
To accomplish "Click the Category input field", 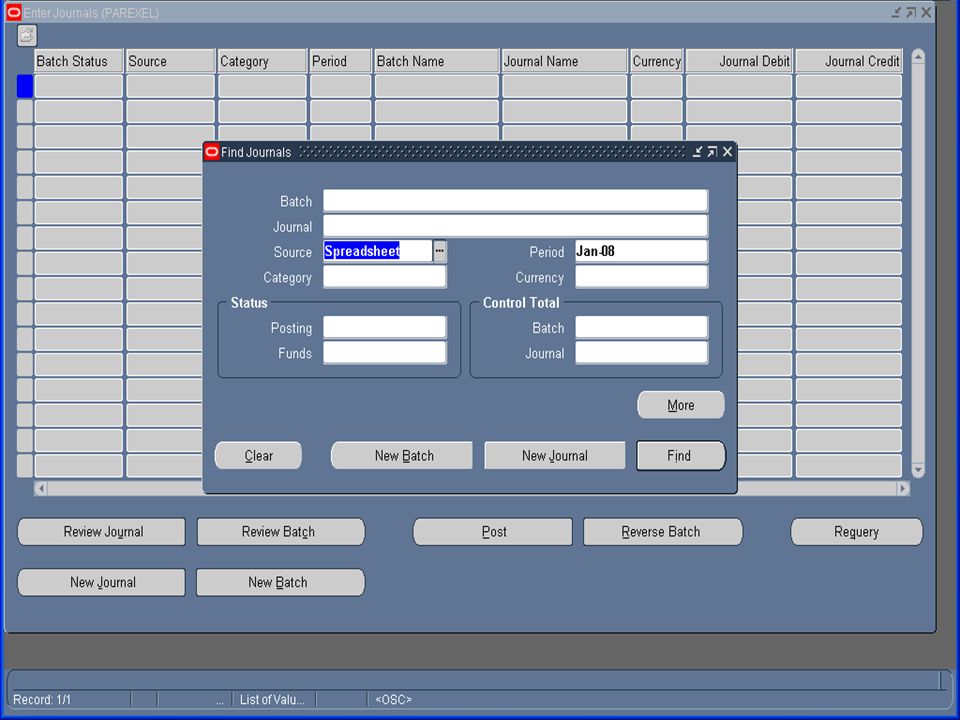I will 384,277.
